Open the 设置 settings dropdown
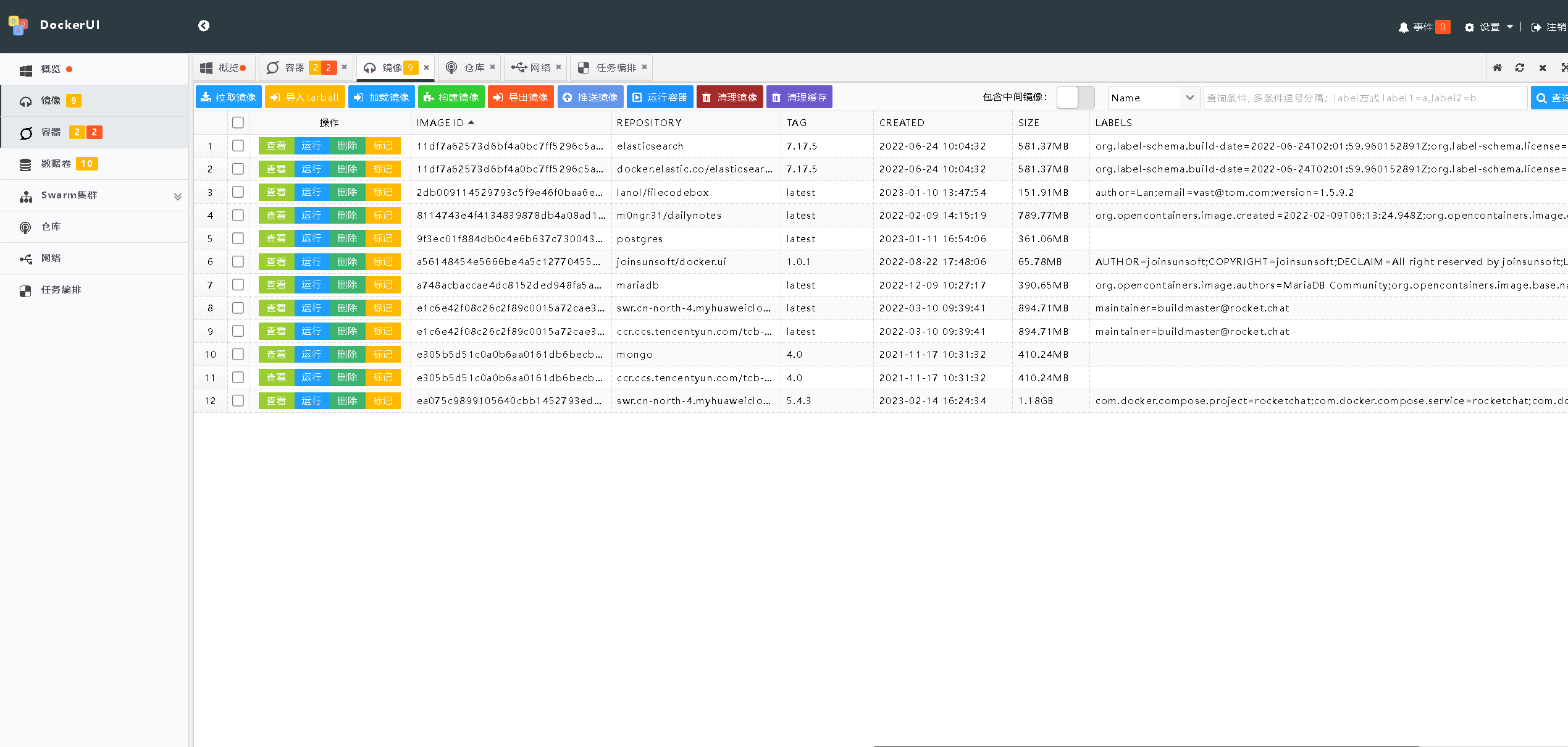Screen dimensions: 1568x747 (1489, 27)
